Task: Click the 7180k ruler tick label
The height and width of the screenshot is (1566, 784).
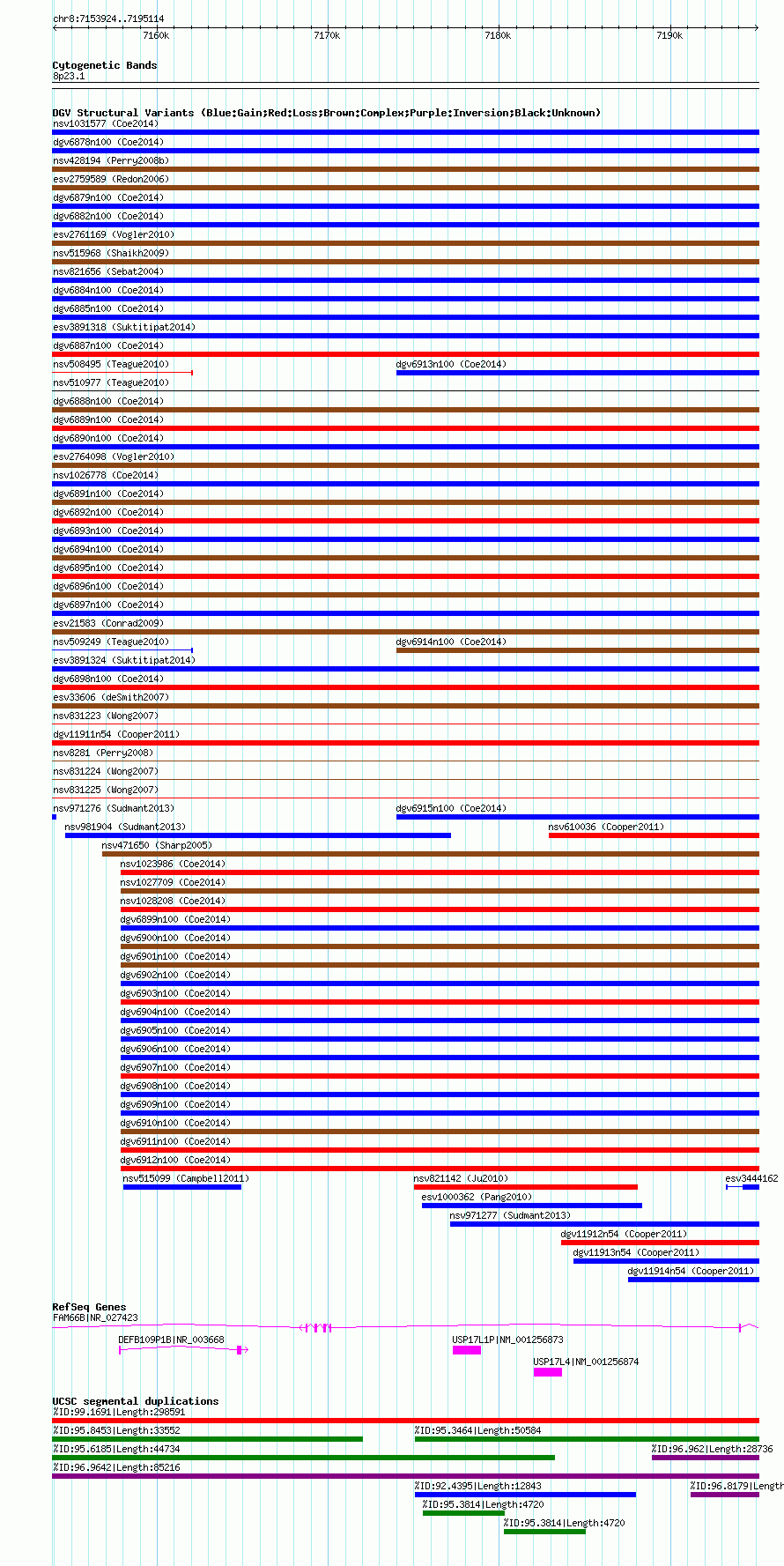Action: [x=498, y=35]
